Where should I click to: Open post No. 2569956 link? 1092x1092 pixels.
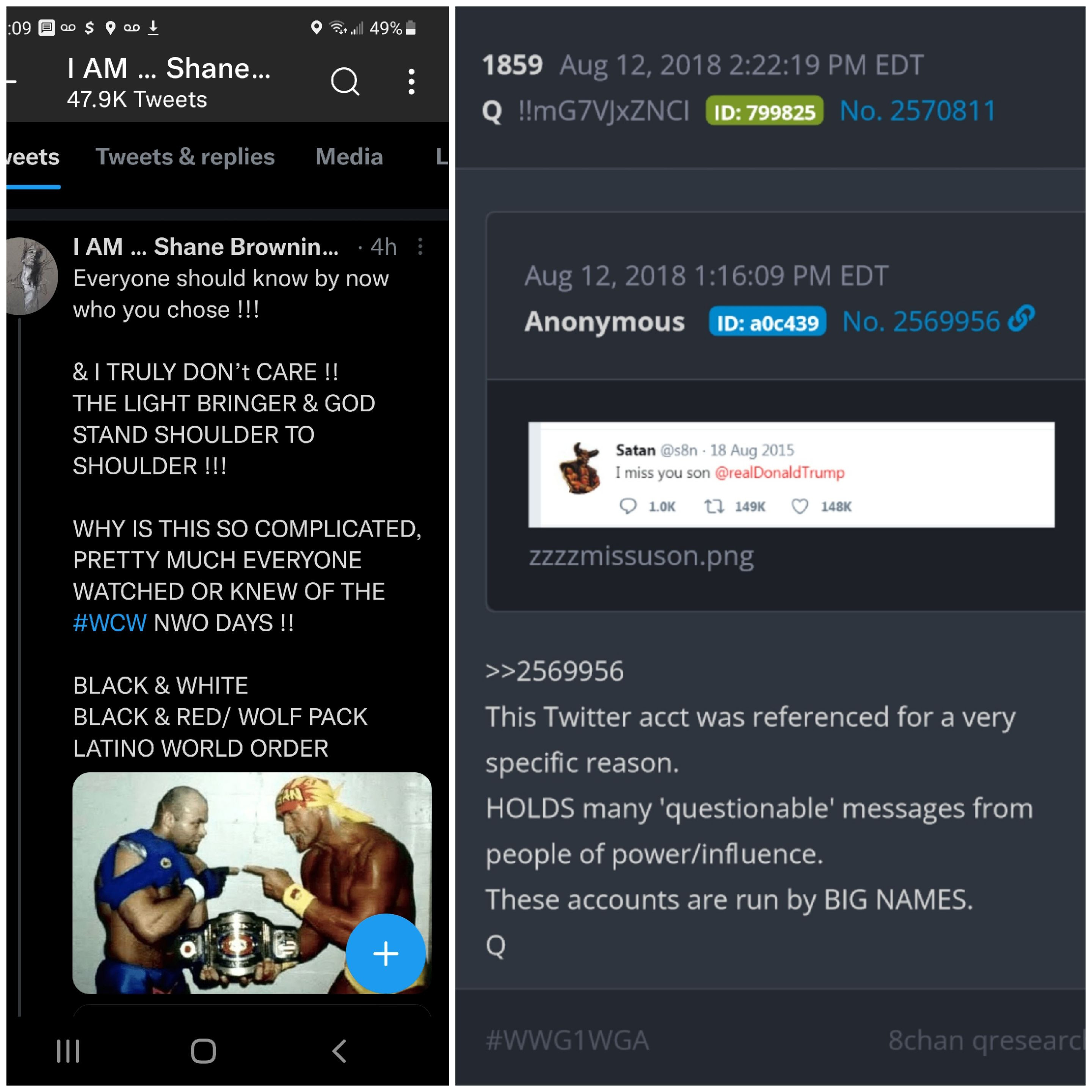pos(921,322)
